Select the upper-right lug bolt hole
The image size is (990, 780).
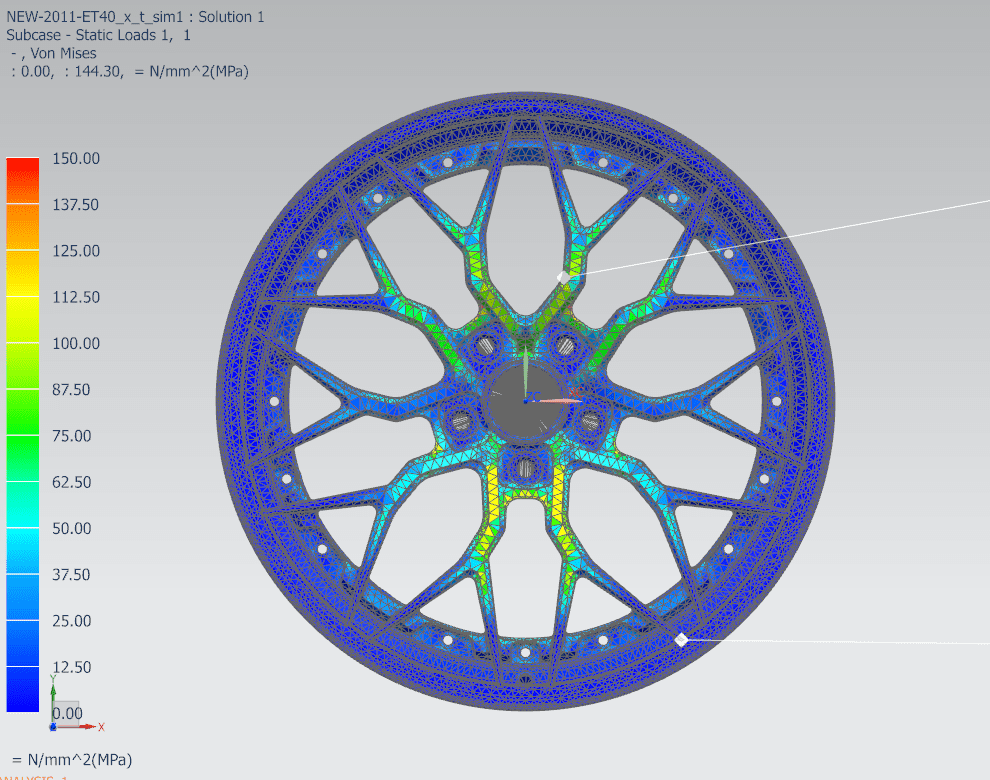(565, 346)
